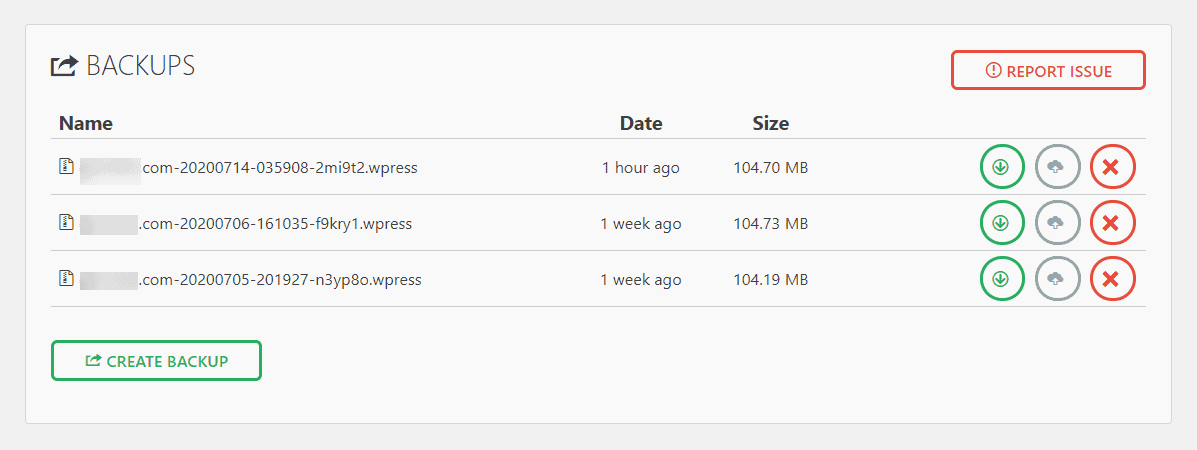Delete the 20200705-201927 backup
The height and width of the screenshot is (450, 1197).
pyautogui.click(x=1112, y=279)
